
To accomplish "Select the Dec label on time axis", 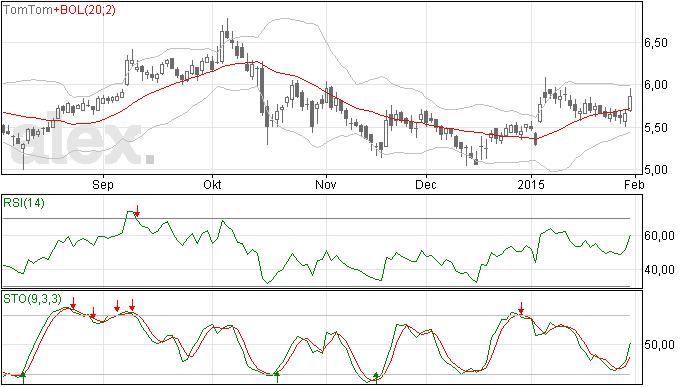I will click(x=426, y=184).
